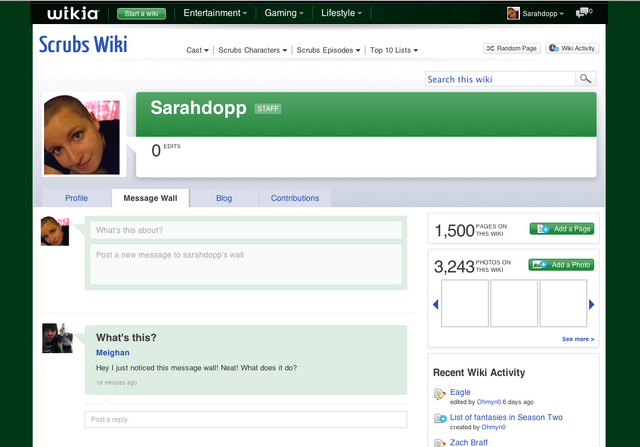Image resolution: width=640 pixels, height=447 pixels.
Task: Open Ohmyn0 link under Eagle
Action: 489,402
